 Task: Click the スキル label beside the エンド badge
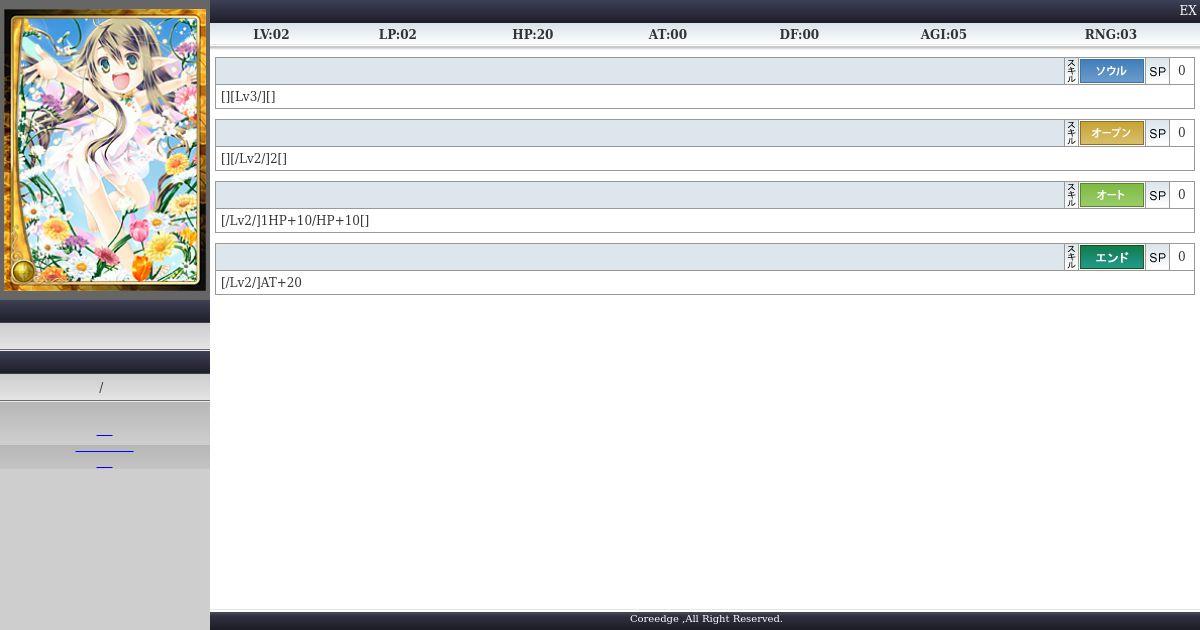[x=1071, y=257]
